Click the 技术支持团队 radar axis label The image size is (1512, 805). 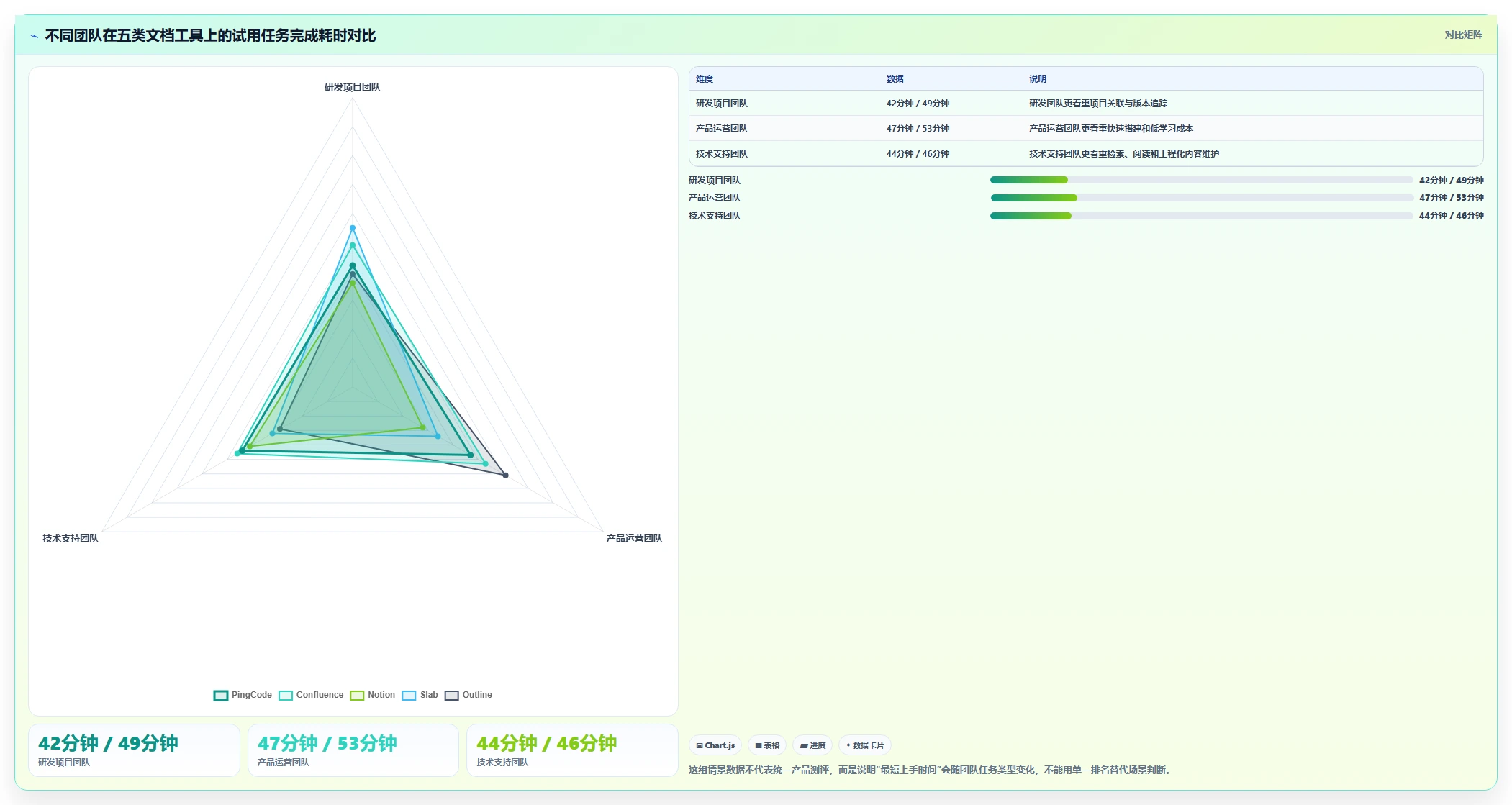click(x=71, y=538)
